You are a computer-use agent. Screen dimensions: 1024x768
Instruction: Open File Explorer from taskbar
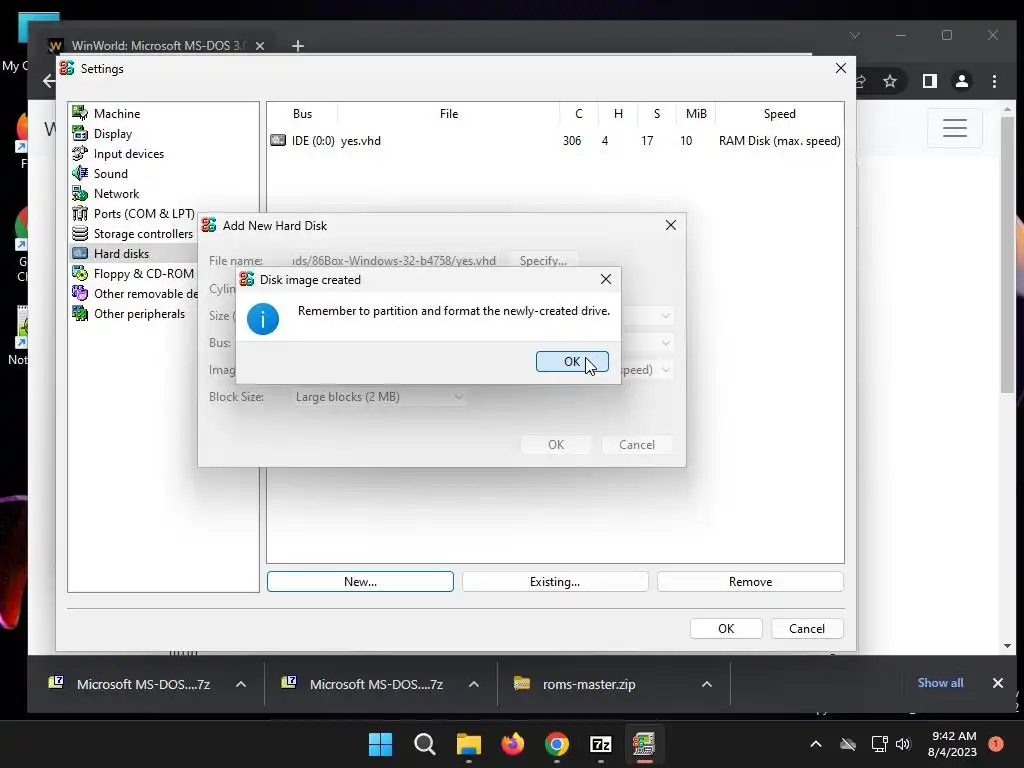468,744
